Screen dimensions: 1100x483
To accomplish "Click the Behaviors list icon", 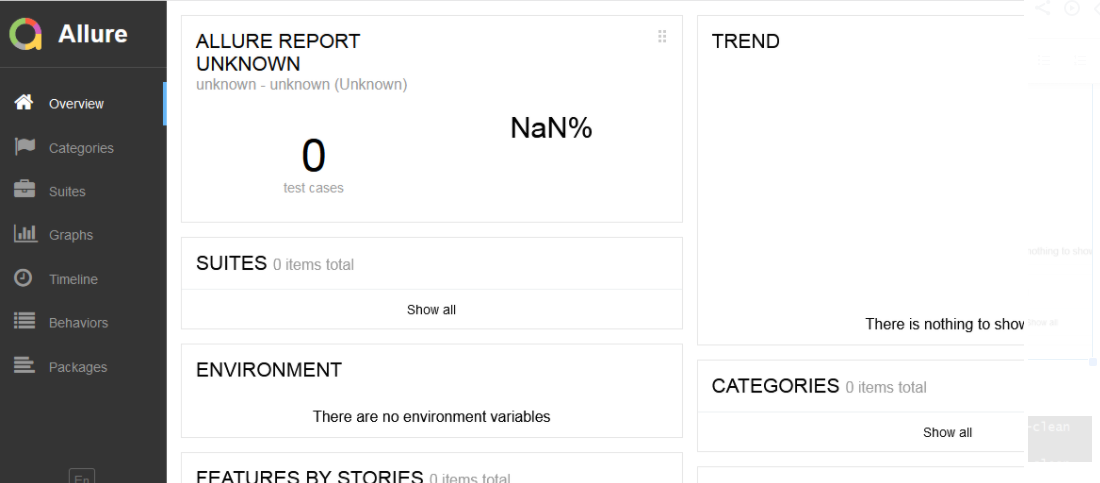I will [25, 322].
